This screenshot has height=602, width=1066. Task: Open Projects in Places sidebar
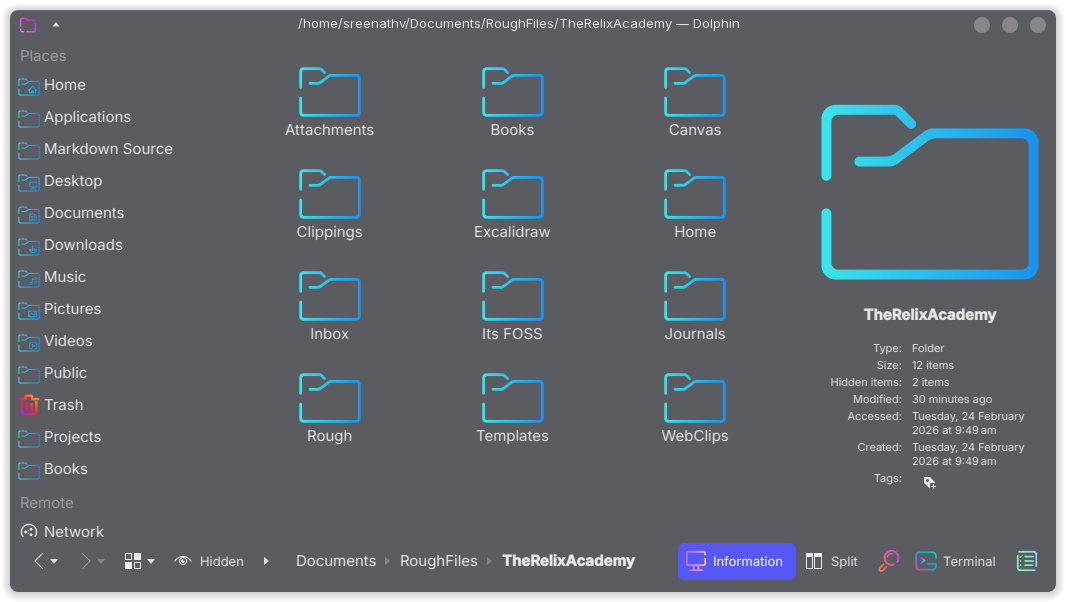click(59, 437)
